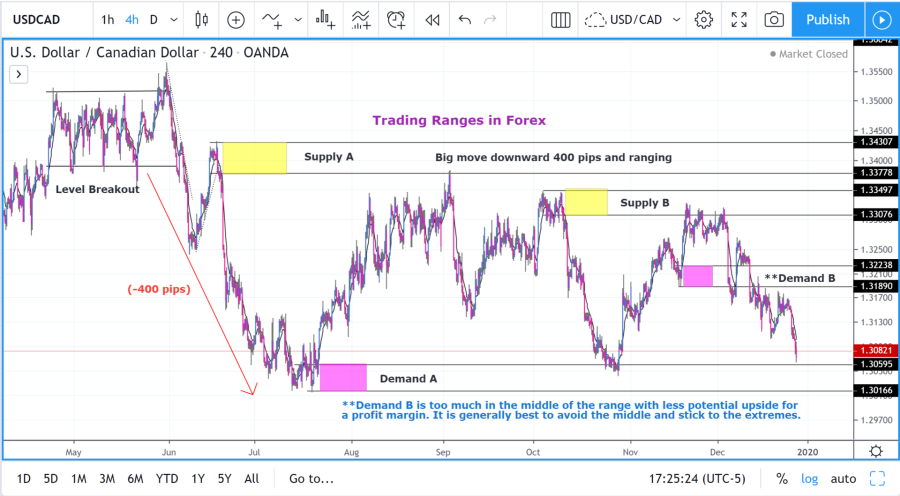This screenshot has width=900, height=496.
Task: Click the compare/add symbol plus icon
Action: tap(236, 19)
